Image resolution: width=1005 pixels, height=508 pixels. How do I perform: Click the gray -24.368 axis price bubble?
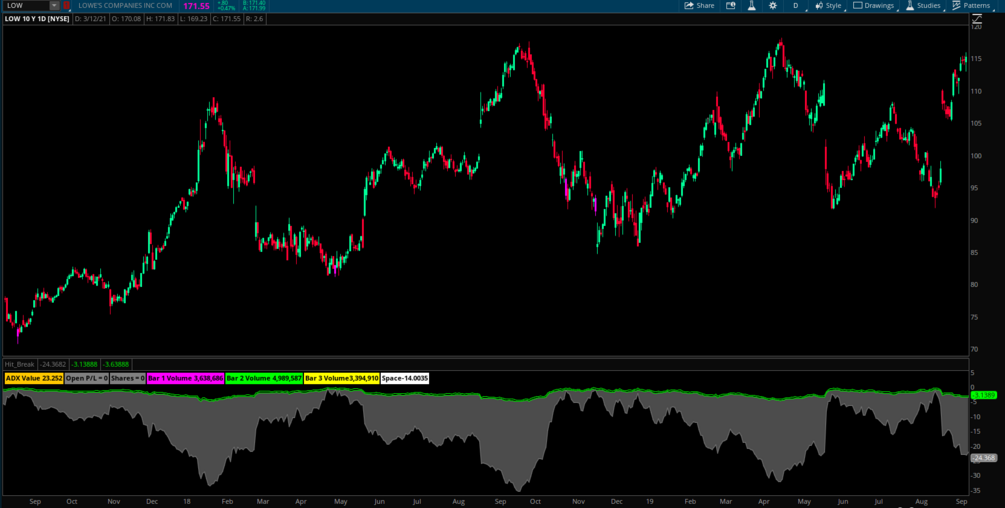click(983, 458)
